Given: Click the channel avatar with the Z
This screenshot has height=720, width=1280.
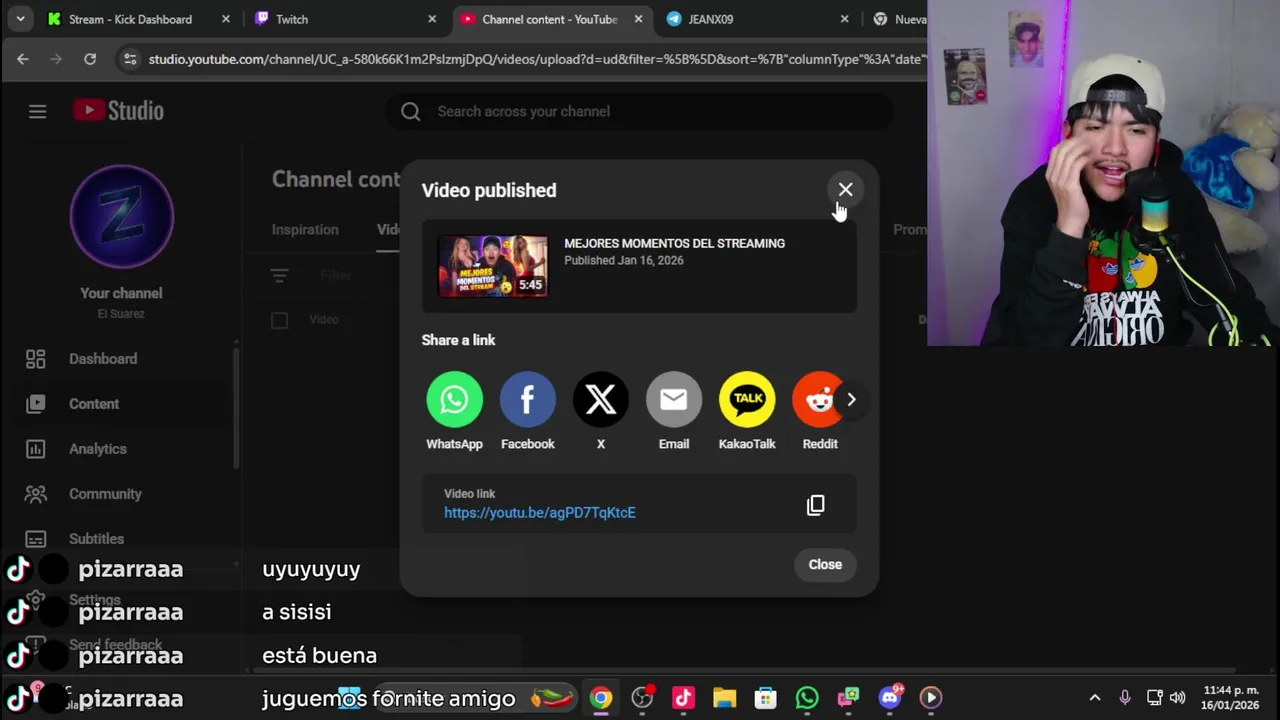Looking at the screenshot, I should 122,217.
